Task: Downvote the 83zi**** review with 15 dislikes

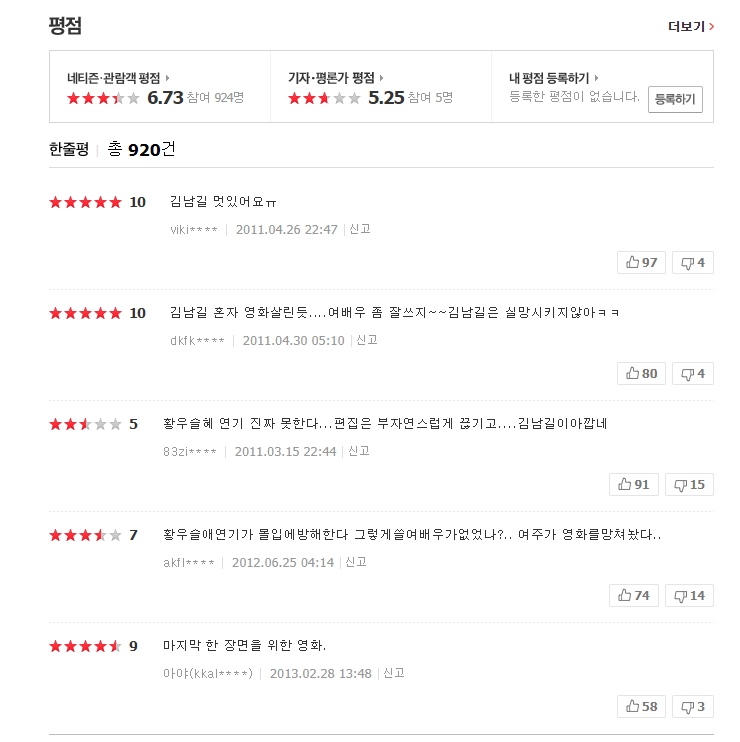Action: pos(689,484)
